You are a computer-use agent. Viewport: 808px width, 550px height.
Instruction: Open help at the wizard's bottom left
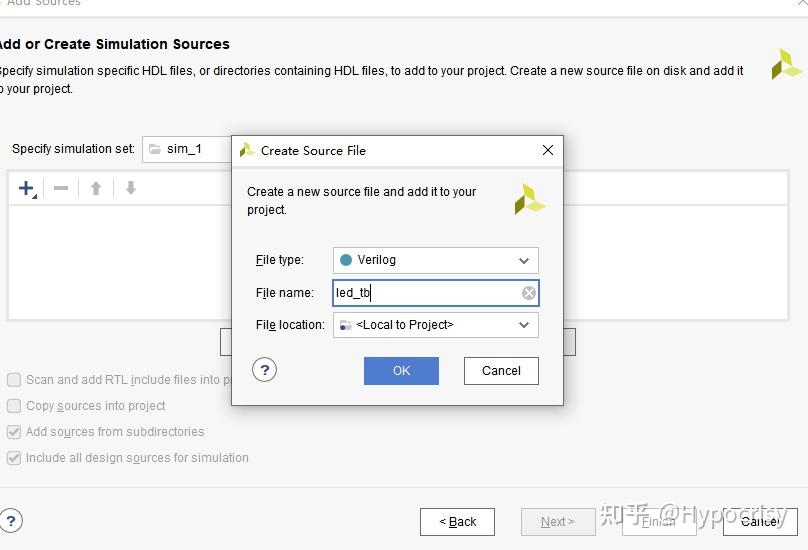(x=11, y=520)
